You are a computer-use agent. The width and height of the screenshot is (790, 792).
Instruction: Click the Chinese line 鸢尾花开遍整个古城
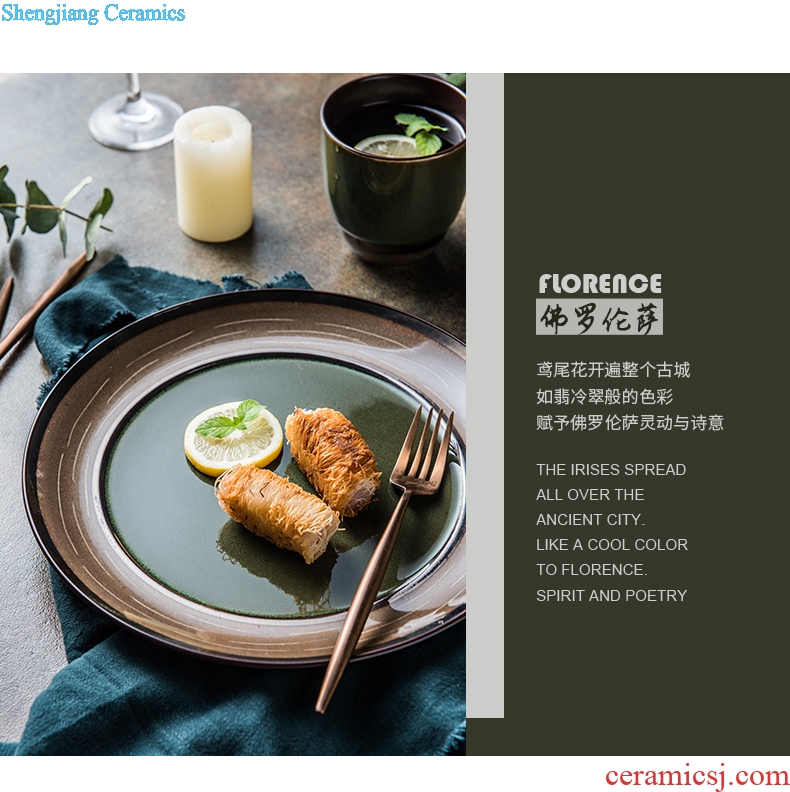pos(613,370)
